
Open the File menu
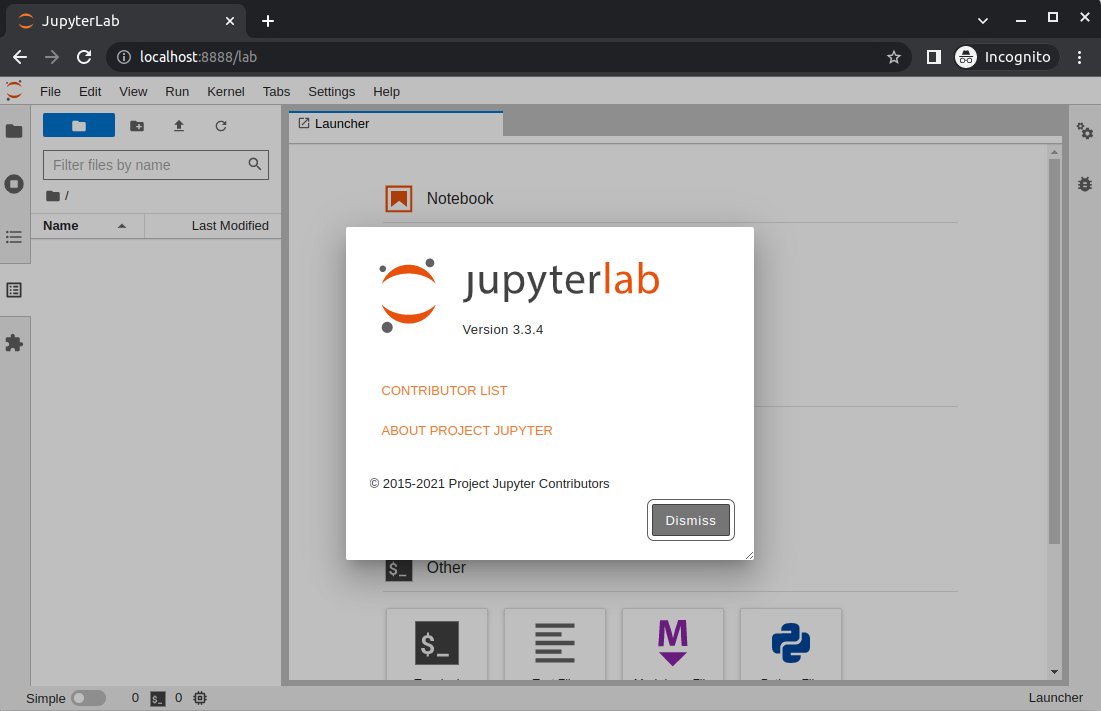pos(51,92)
